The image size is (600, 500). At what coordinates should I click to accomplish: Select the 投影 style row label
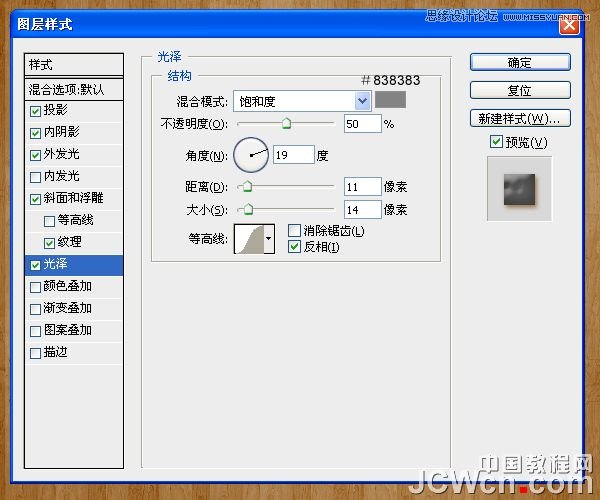point(55,110)
